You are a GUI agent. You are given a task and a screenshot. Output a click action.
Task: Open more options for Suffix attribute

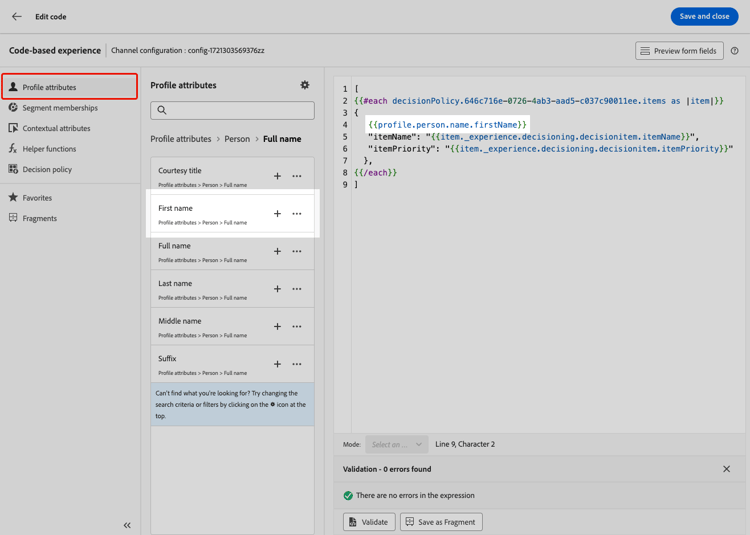(297, 364)
